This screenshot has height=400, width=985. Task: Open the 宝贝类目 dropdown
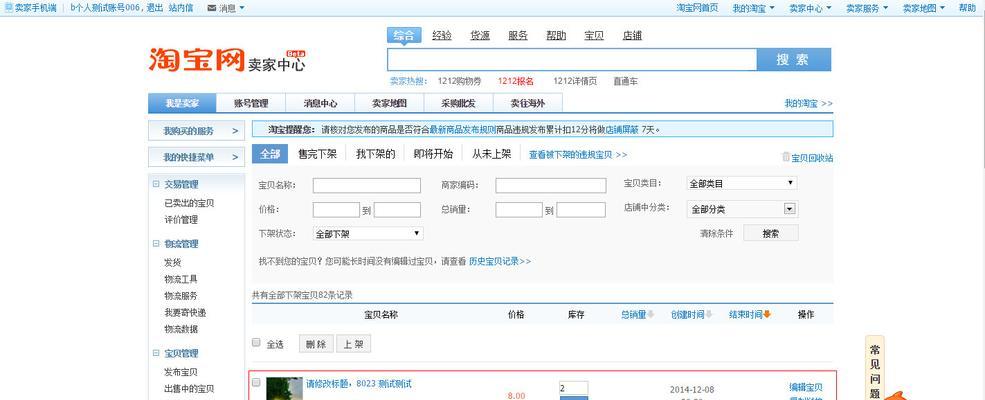tap(741, 183)
